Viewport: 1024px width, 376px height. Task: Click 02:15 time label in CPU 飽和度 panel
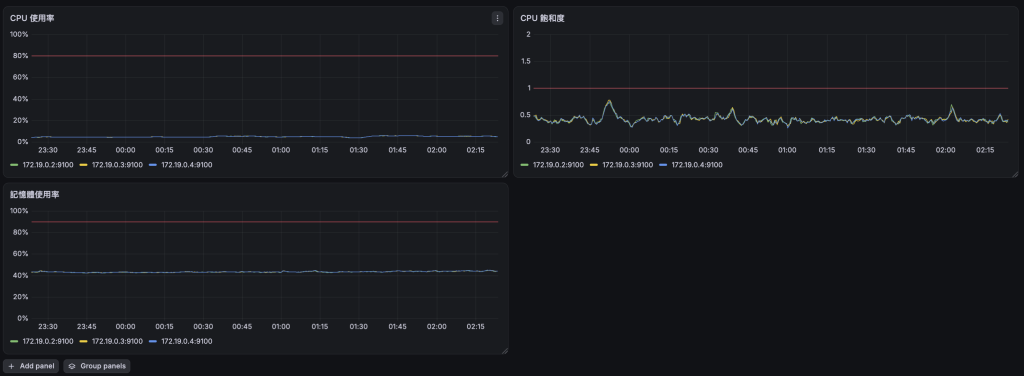[985, 150]
